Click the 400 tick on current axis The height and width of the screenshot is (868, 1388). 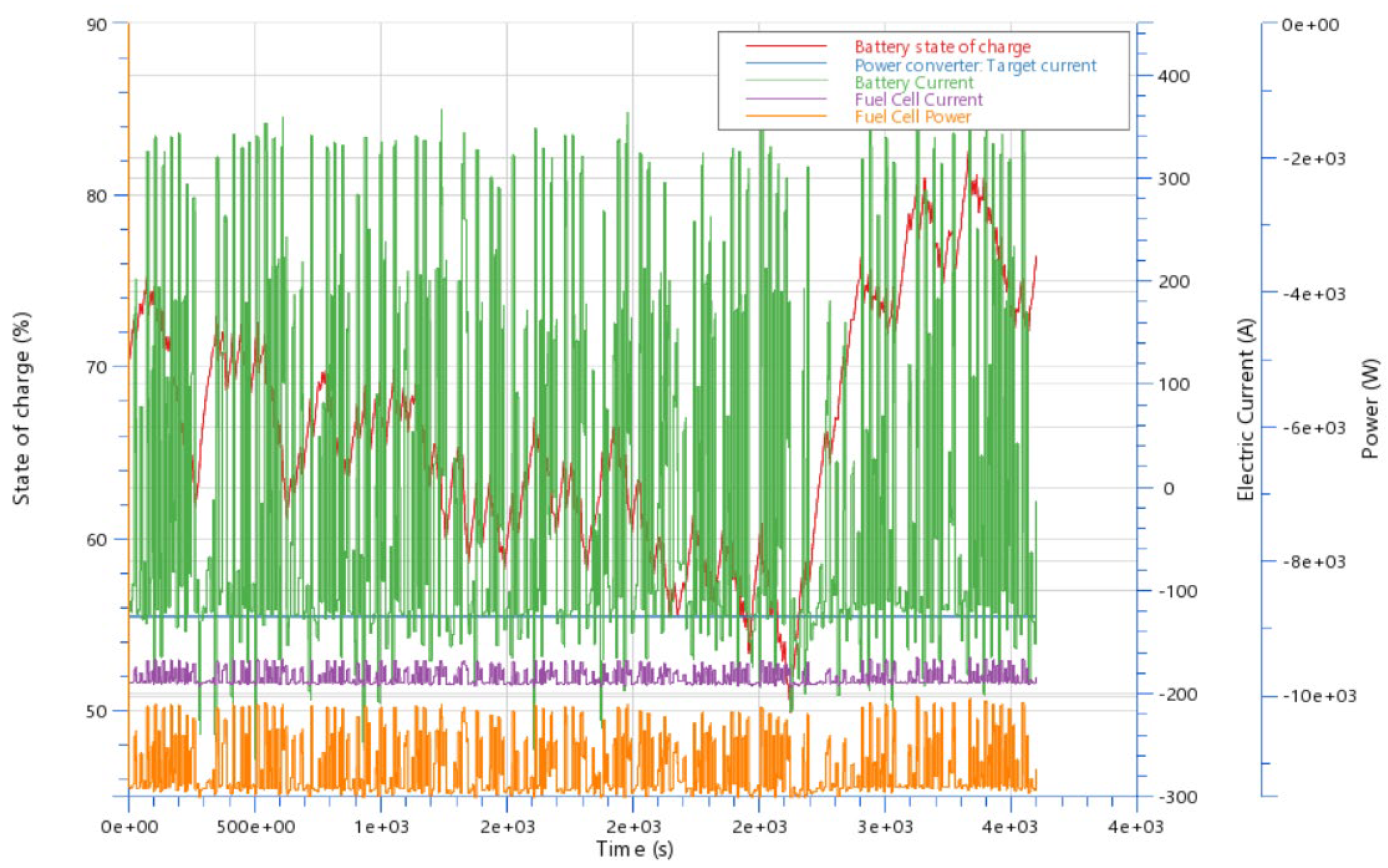[1173, 76]
